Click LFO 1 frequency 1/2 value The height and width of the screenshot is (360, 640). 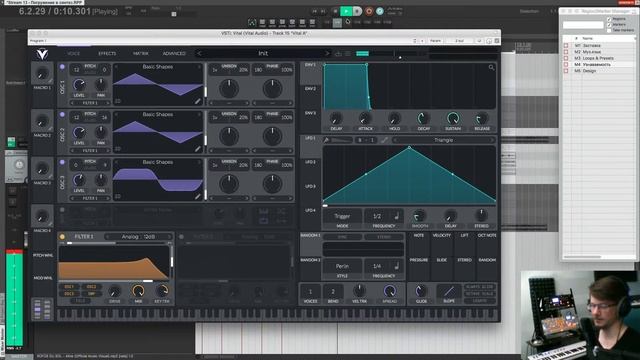click(377, 216)
